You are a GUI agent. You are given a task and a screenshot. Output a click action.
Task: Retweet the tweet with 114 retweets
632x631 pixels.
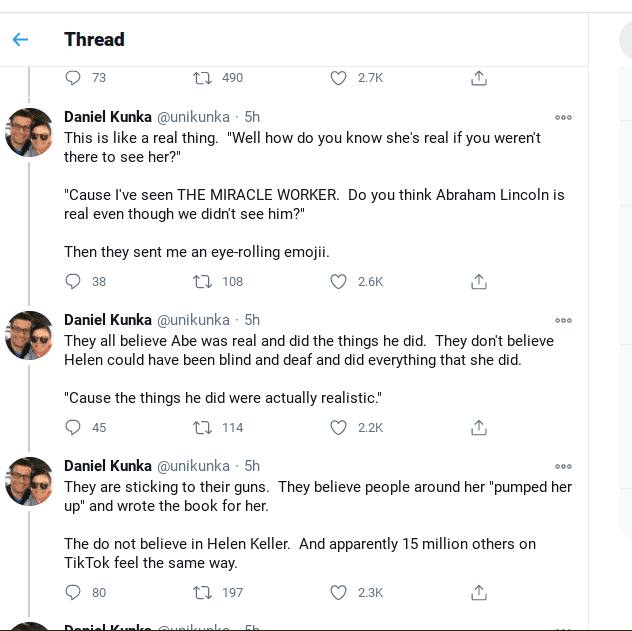coord(201,428)
